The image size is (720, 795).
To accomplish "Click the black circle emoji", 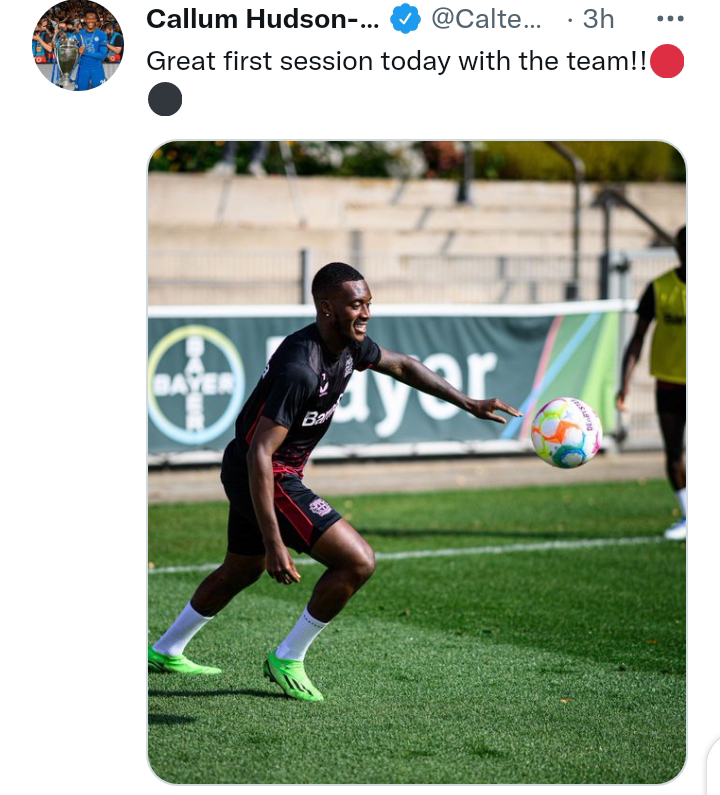I will (x=165, y=99).
